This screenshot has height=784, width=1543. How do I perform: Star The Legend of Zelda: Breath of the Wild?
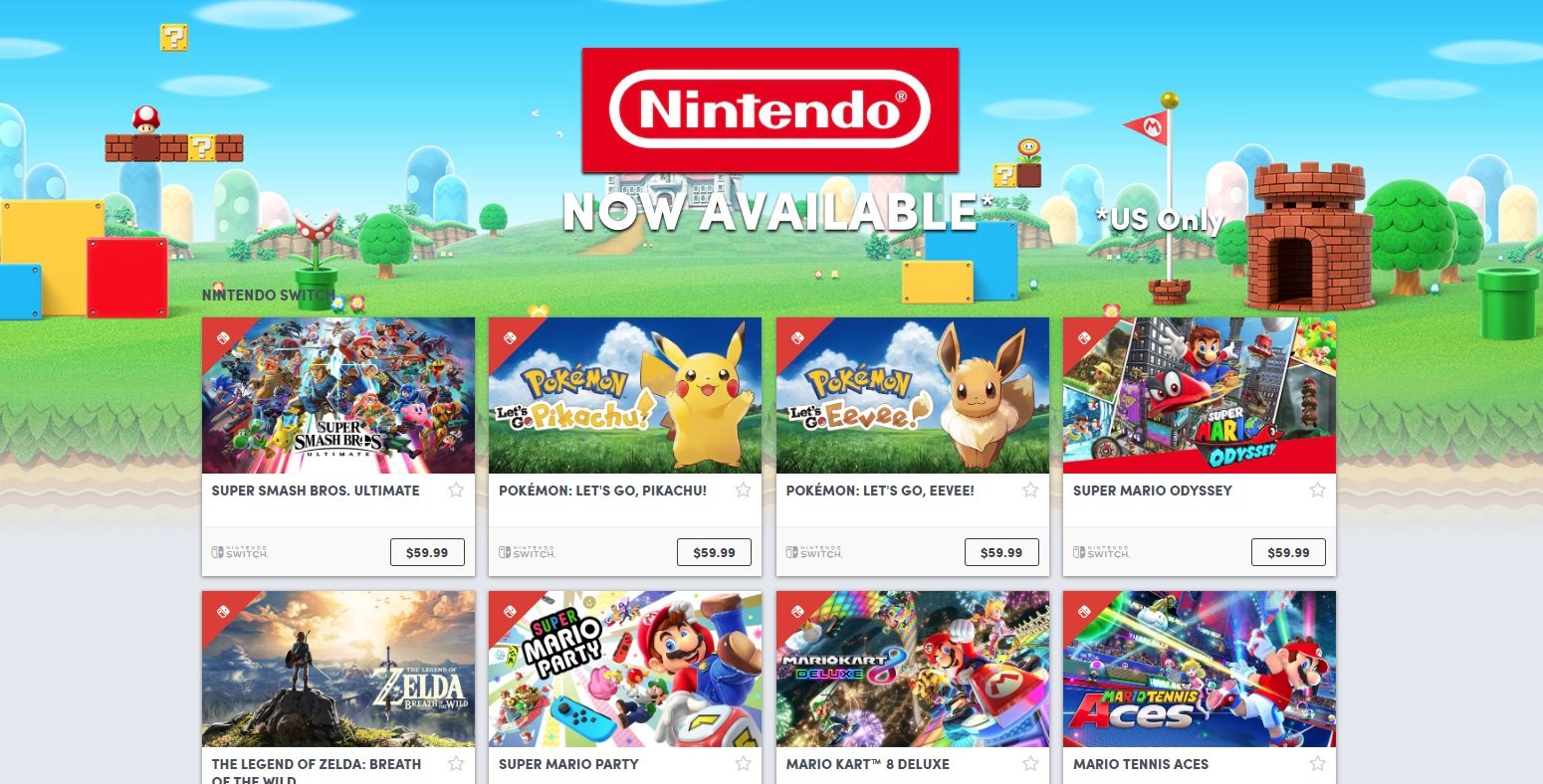[x=456, y=763]
